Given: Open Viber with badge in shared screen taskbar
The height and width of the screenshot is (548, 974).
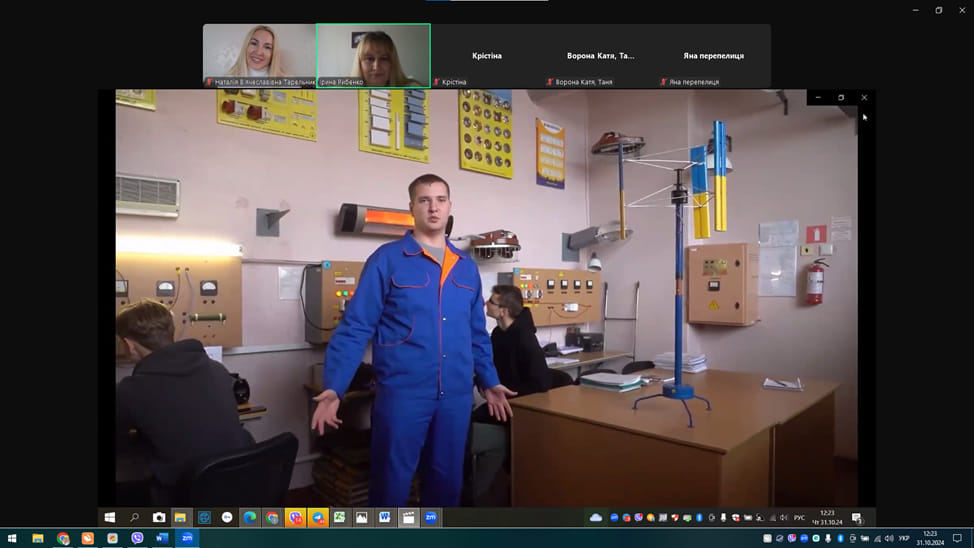Looking at the screenshot, I should [x=295, y=517].
